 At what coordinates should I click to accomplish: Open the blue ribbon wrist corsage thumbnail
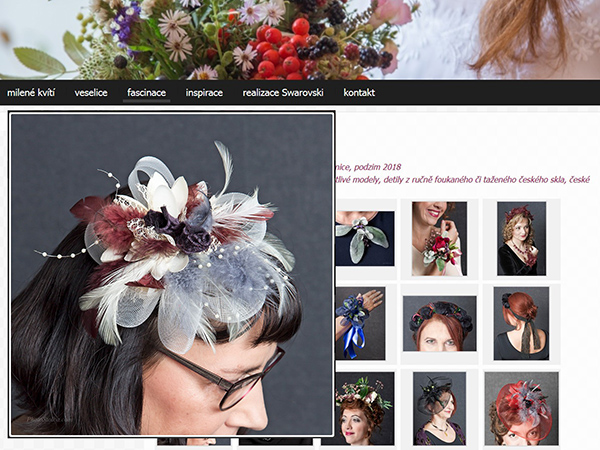click(x=360, y=323)
